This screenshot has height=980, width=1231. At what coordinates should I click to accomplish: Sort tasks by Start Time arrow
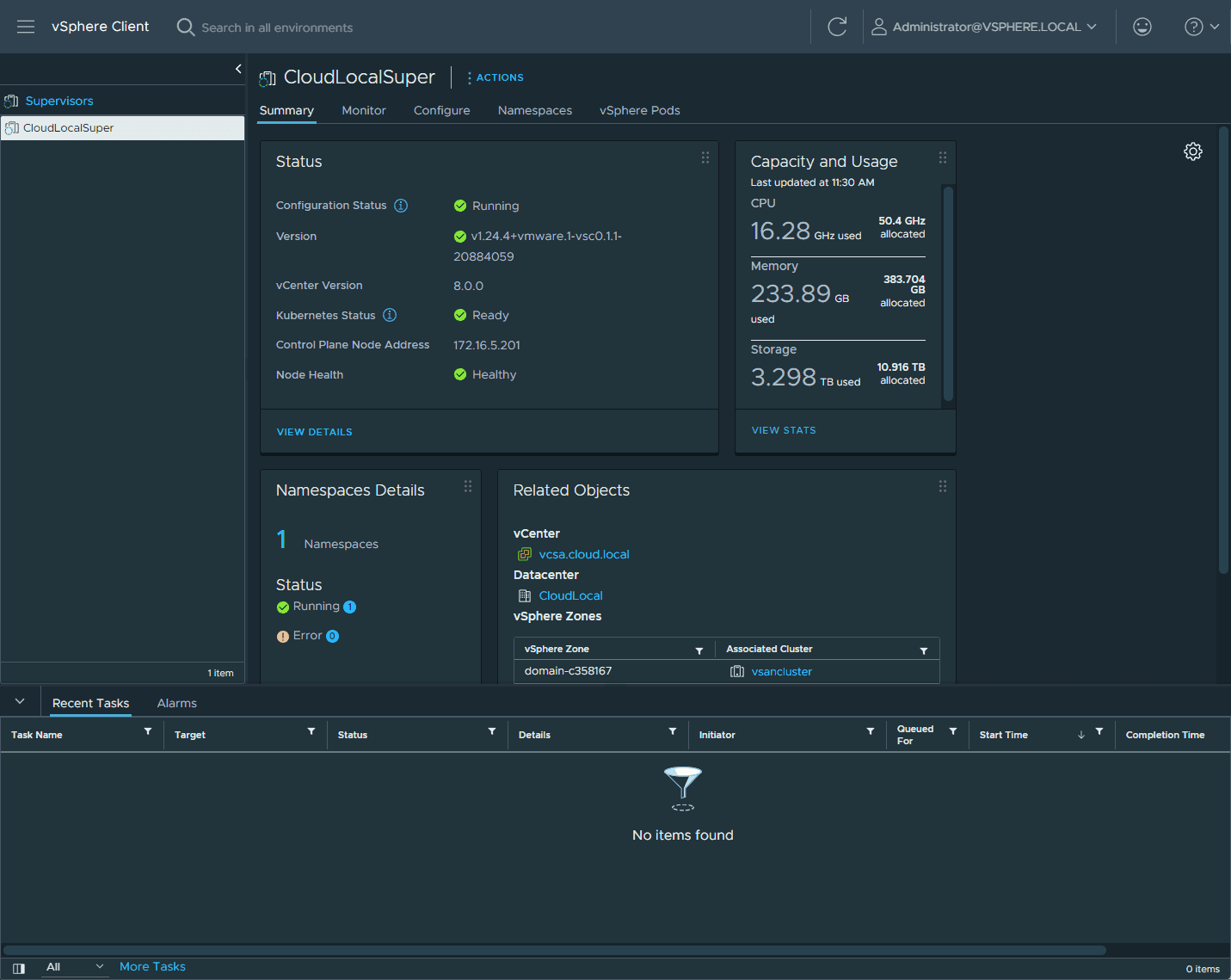[x=1081, y=735]
